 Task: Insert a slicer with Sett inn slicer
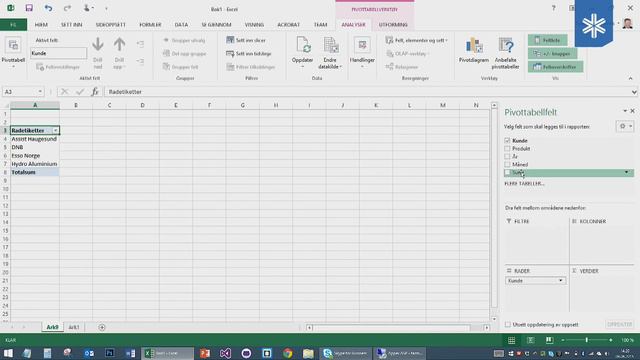[246, 40]
